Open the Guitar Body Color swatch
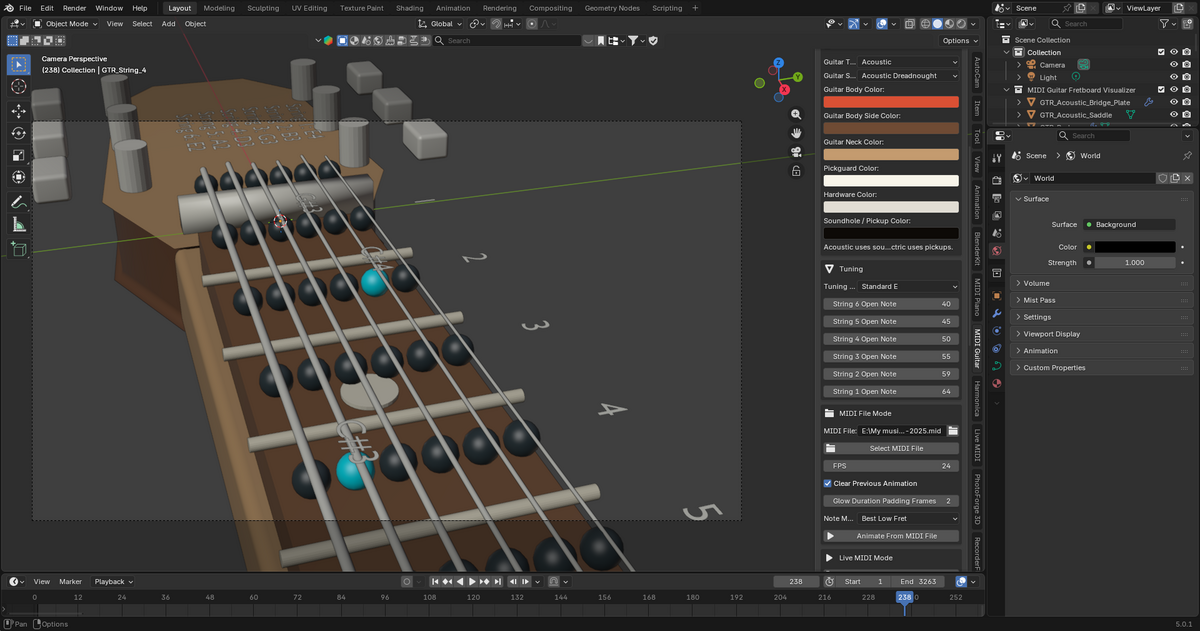This screenshot has height=631, width=1200. pos(891,102)
